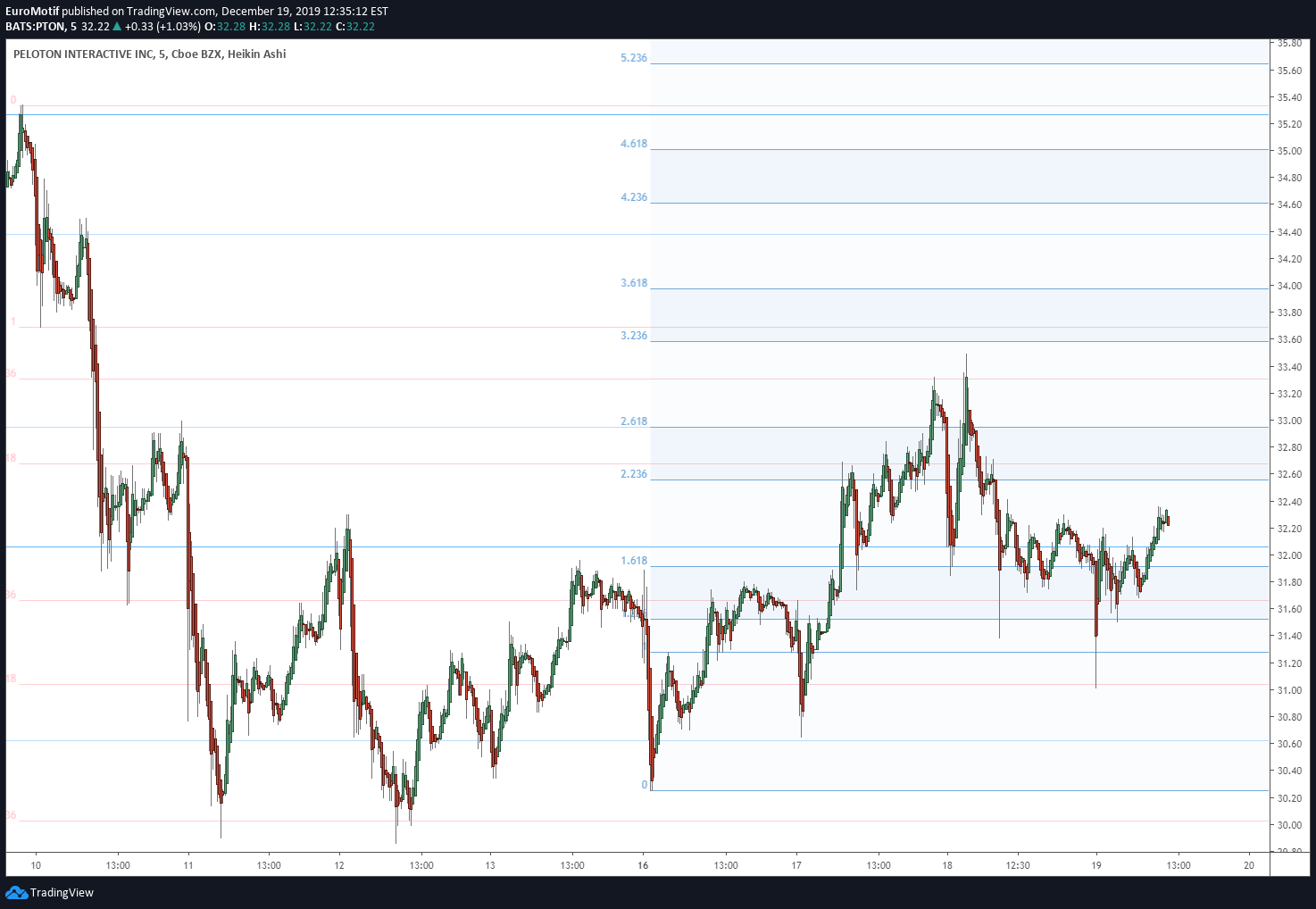Viewport: 1316px width, 909px height.
Task: Click the TradingView cloud logo icon
Action: pos(16,892)
